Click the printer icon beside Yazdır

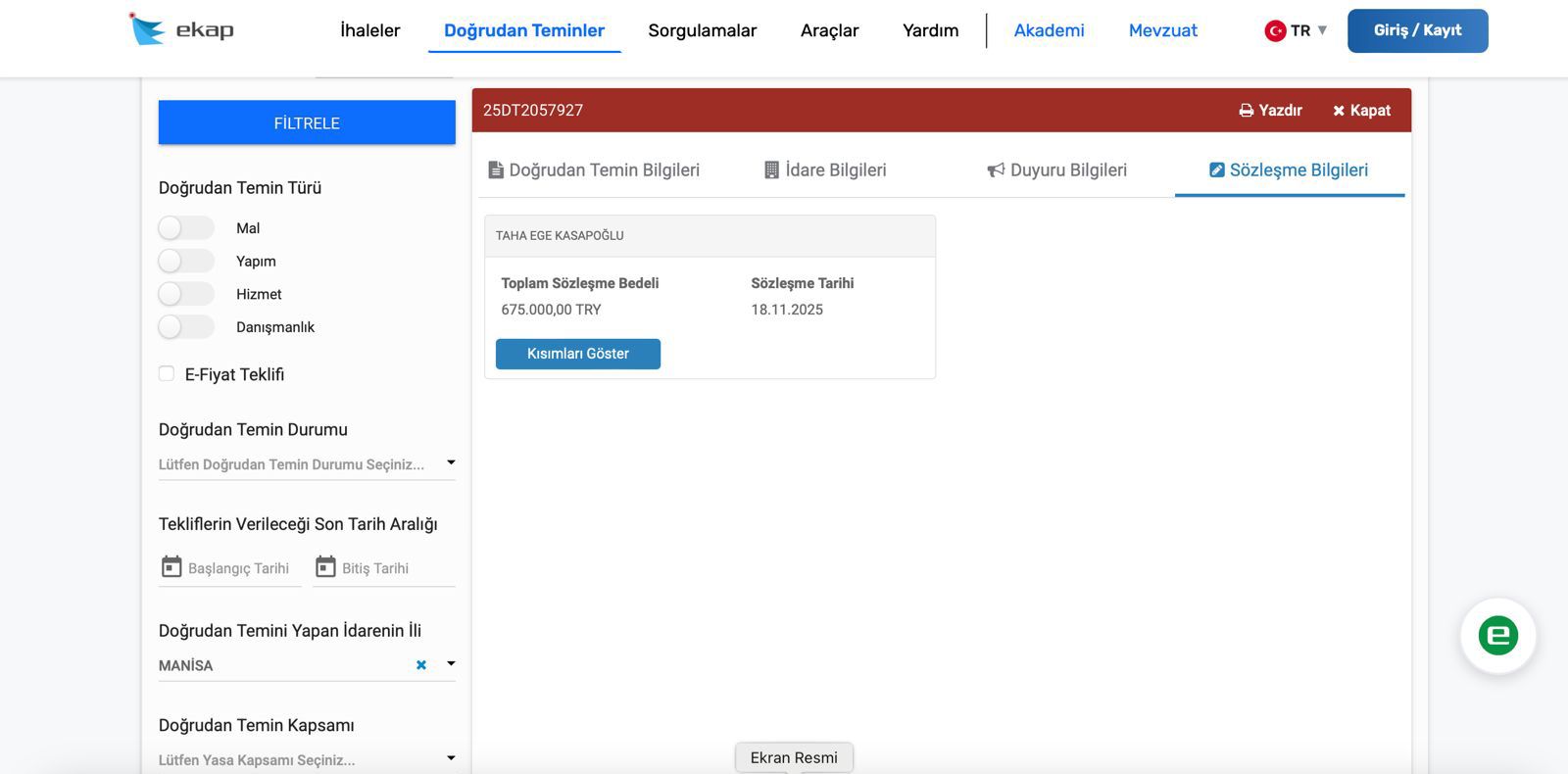click(x=1246, y=111)
